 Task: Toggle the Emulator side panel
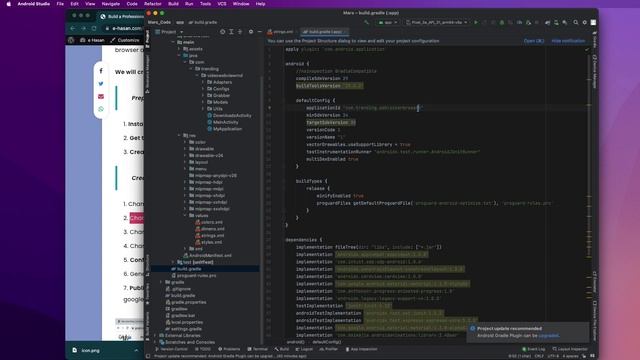(595, 282)
